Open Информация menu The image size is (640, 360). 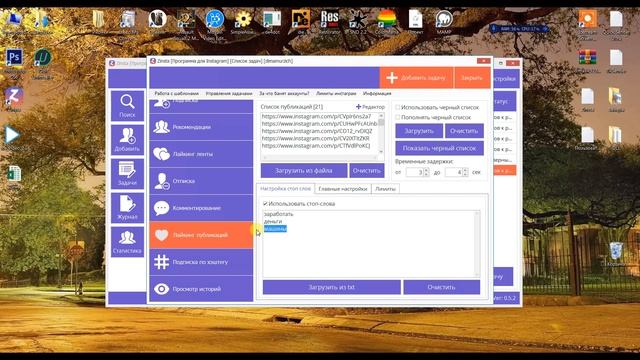[x=377, y=93]
